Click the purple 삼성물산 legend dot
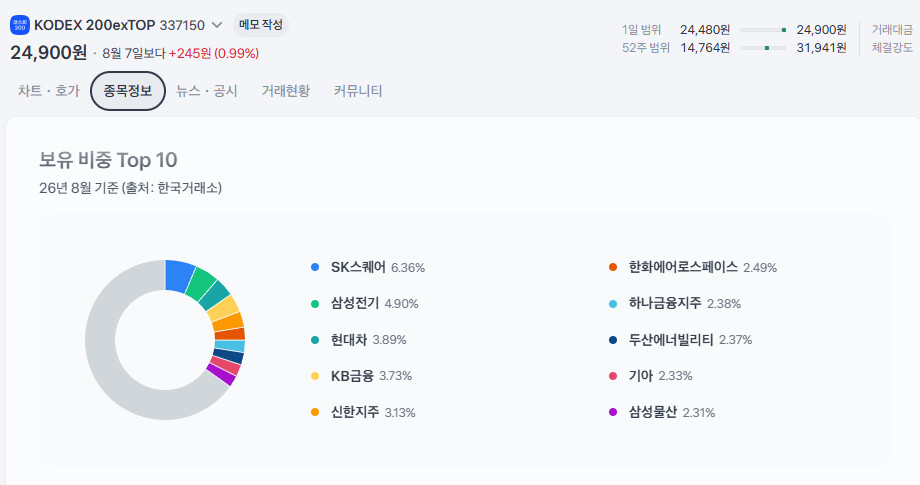Viewport: 920px width, 485px height. coord(613,412)
